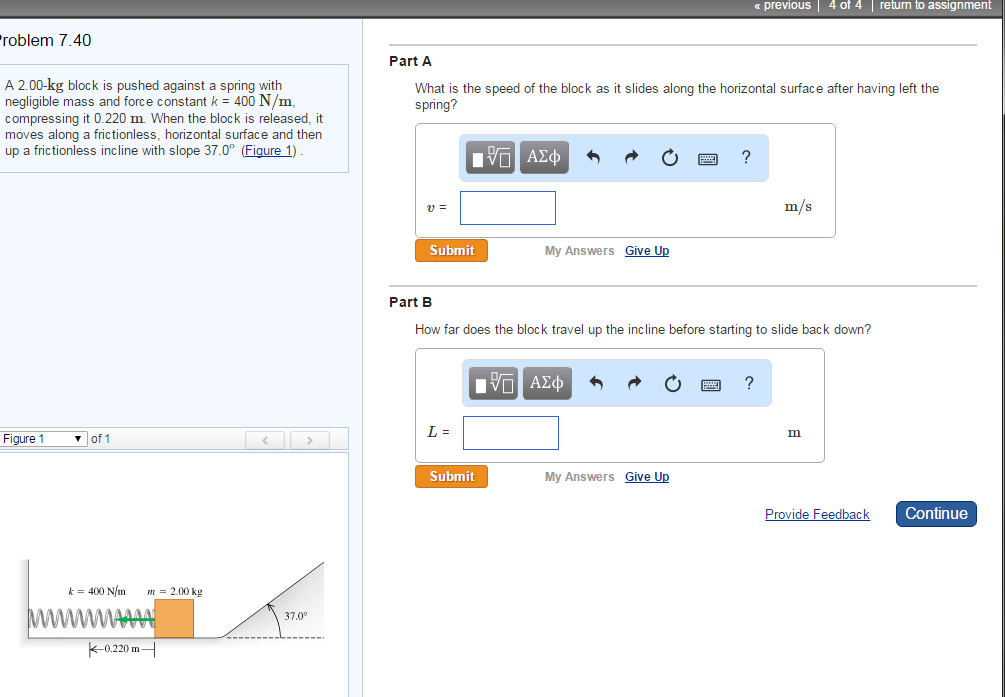This screenshot has height=697, width=1005.
Task: Reset the Part B answer with the reset icon
Action: point(672,383)
